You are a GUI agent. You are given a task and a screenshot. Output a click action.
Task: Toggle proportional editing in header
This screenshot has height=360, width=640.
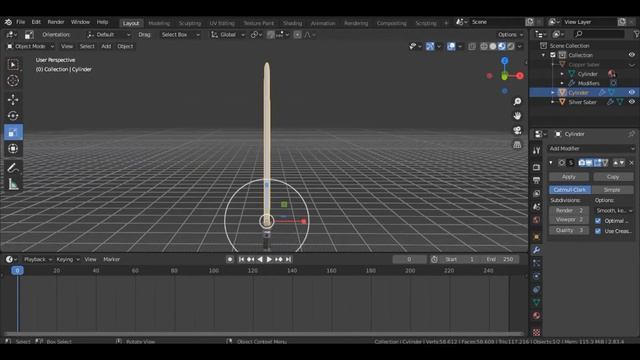tap(298, 35)
